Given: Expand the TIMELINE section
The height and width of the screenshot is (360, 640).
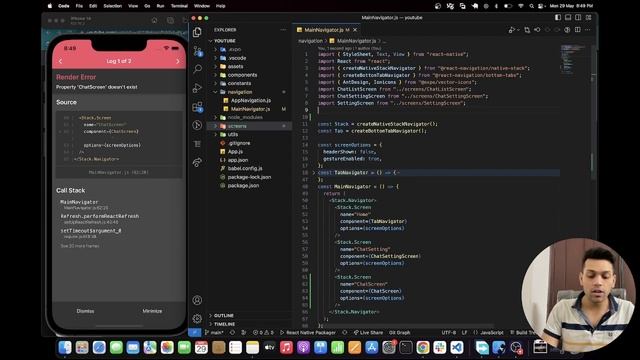Looking at the screenshot, I should click(x=224, y=324).
